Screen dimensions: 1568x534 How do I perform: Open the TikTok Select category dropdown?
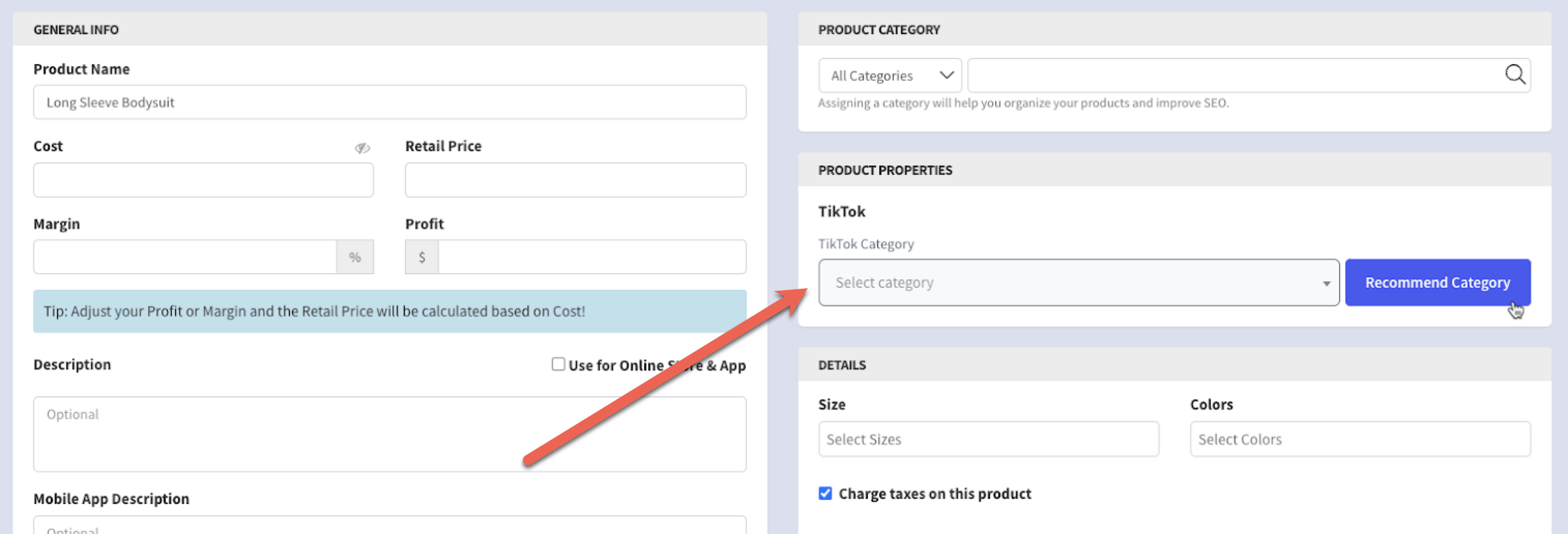point(1079,282)
